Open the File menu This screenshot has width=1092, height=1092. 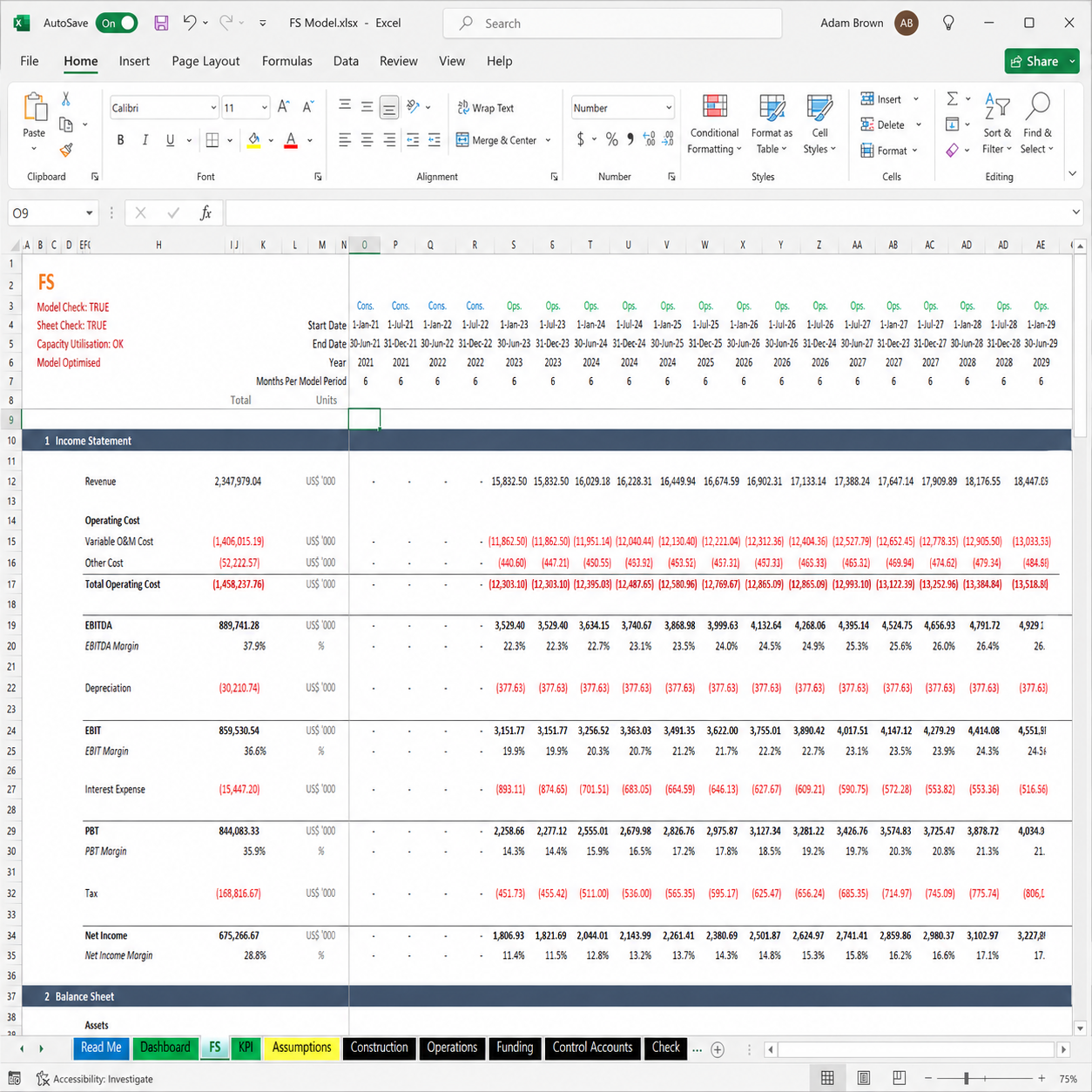point(30,61)
